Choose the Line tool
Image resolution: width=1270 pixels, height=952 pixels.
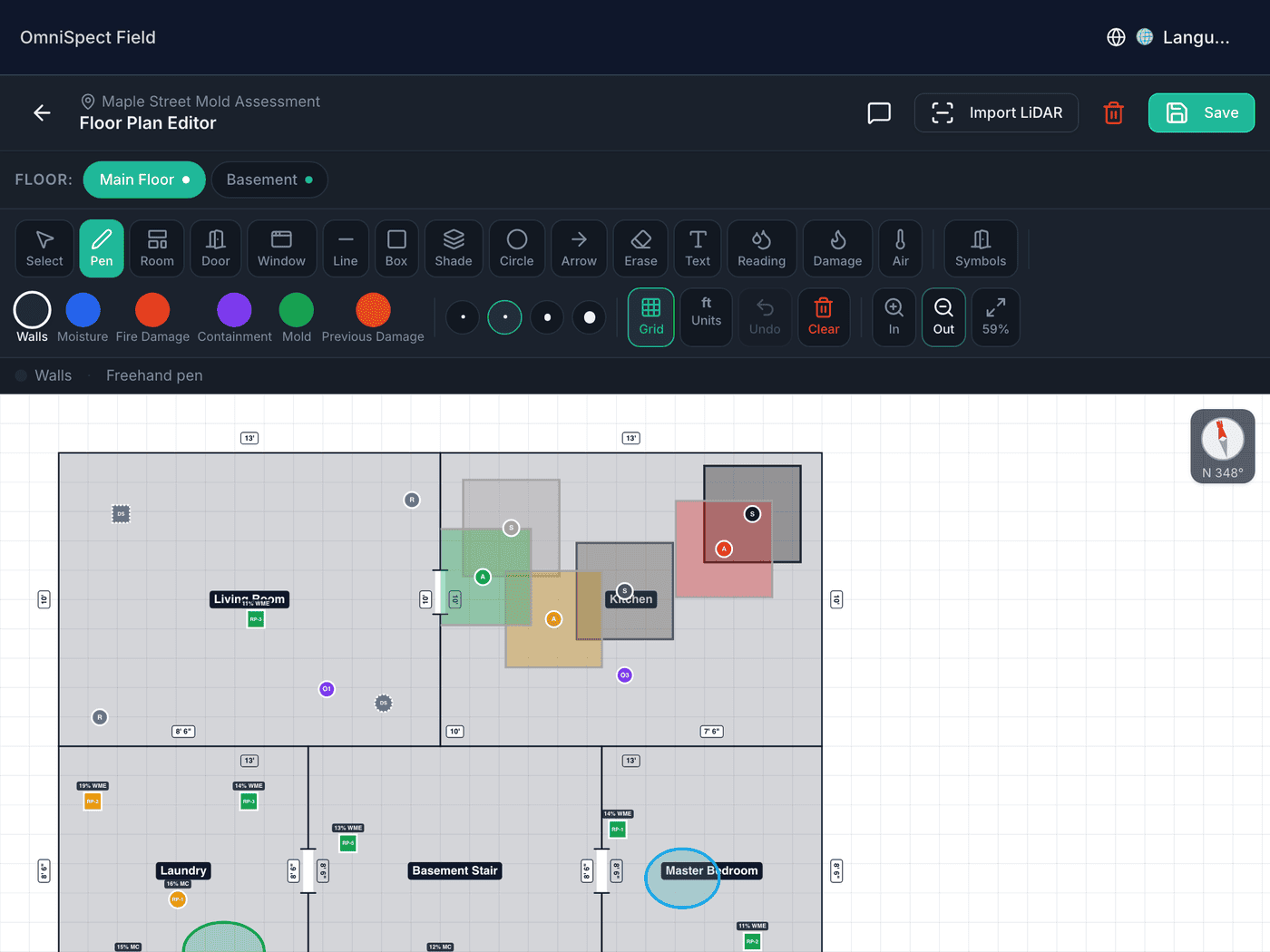(x=346, y=248)
